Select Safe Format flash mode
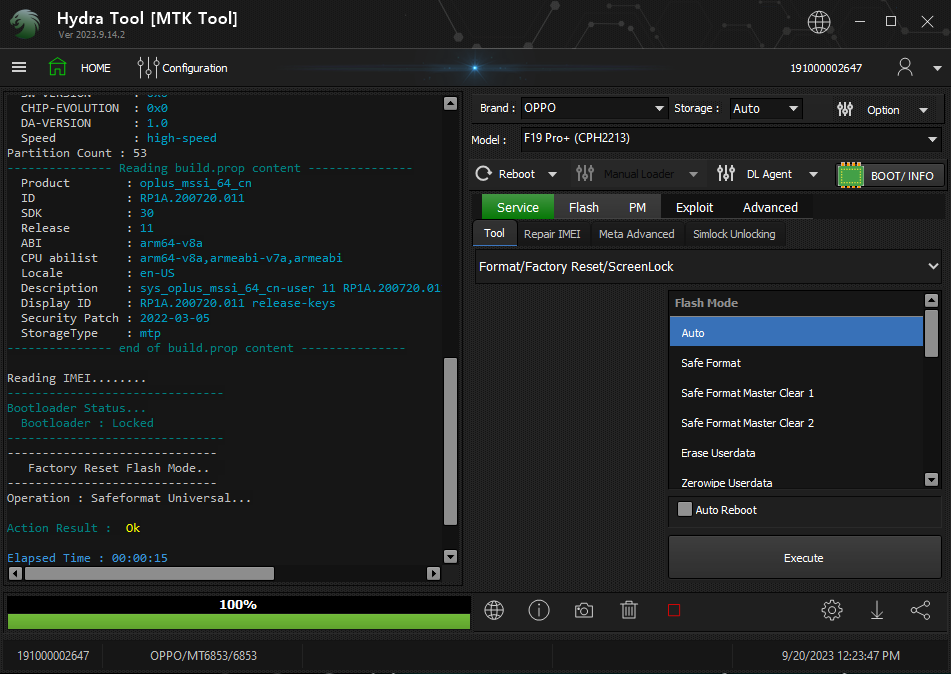951x674 pixels. click(x=796, y=363)
